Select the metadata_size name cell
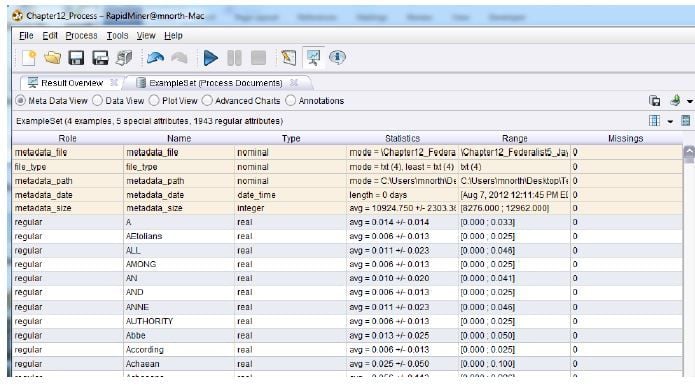 pos(179,208)
